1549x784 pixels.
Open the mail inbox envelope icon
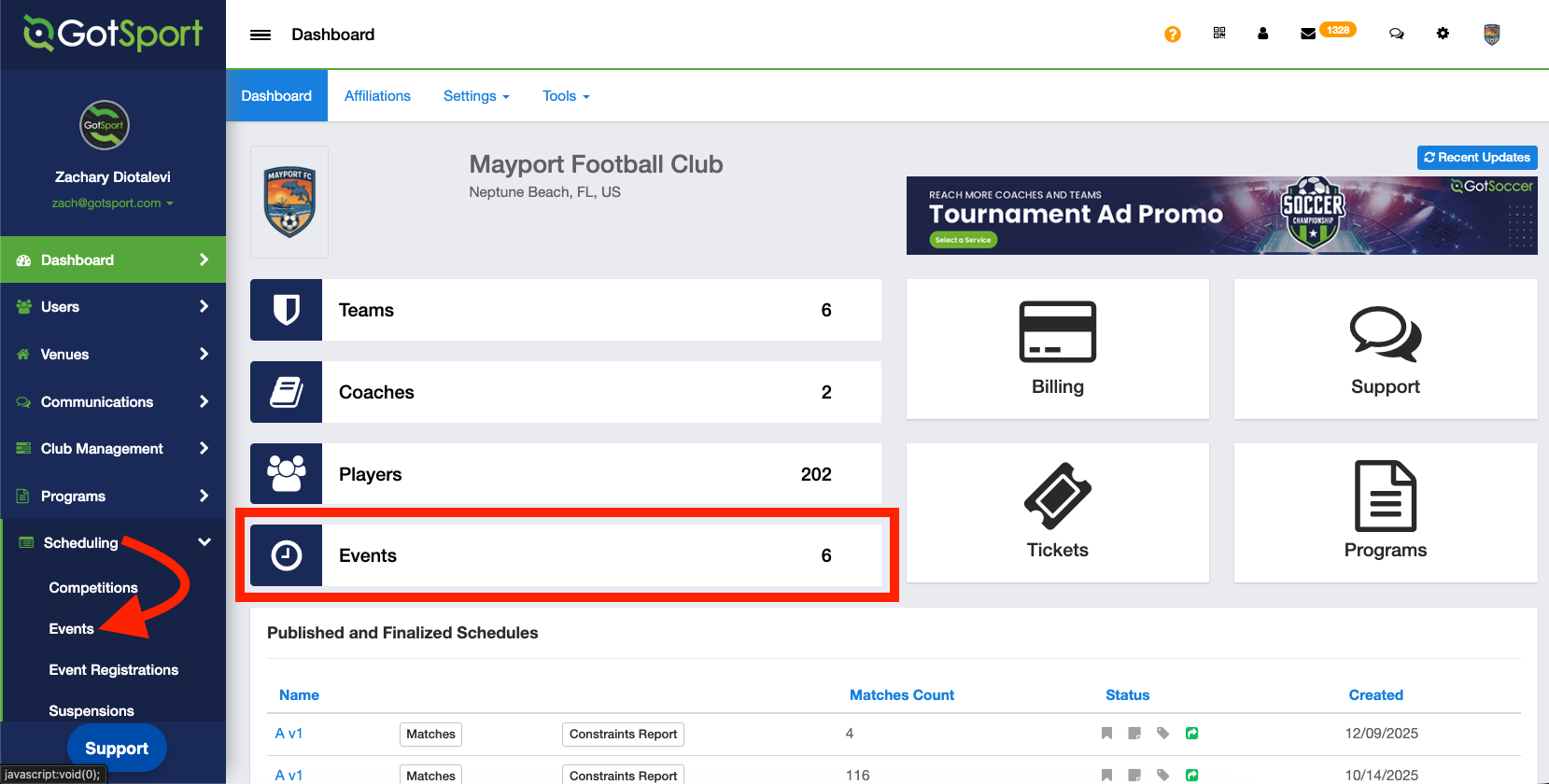click(x=1308, y=34)
